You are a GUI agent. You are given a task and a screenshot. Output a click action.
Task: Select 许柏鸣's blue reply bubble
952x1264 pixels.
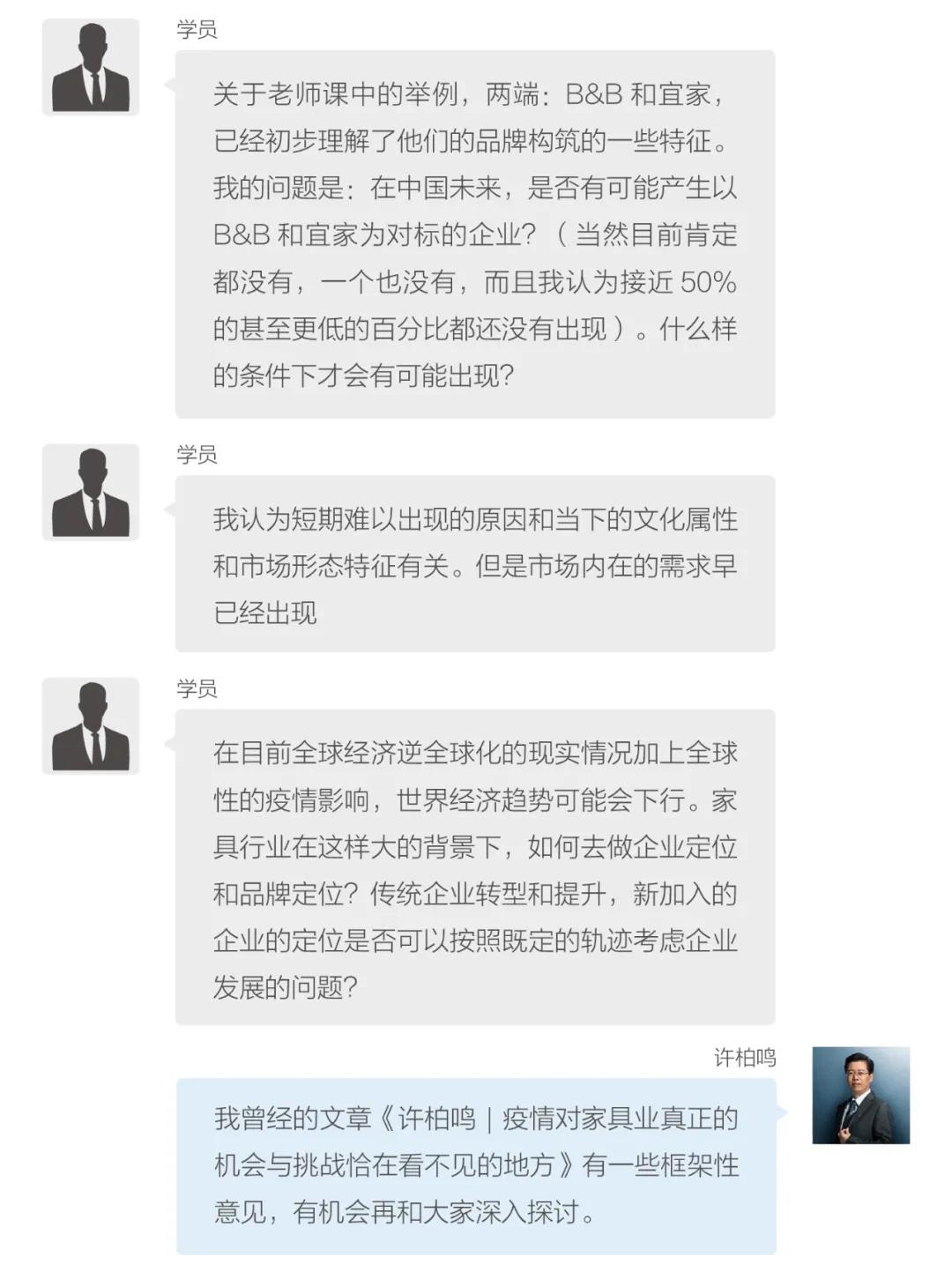coord(476,1165)
